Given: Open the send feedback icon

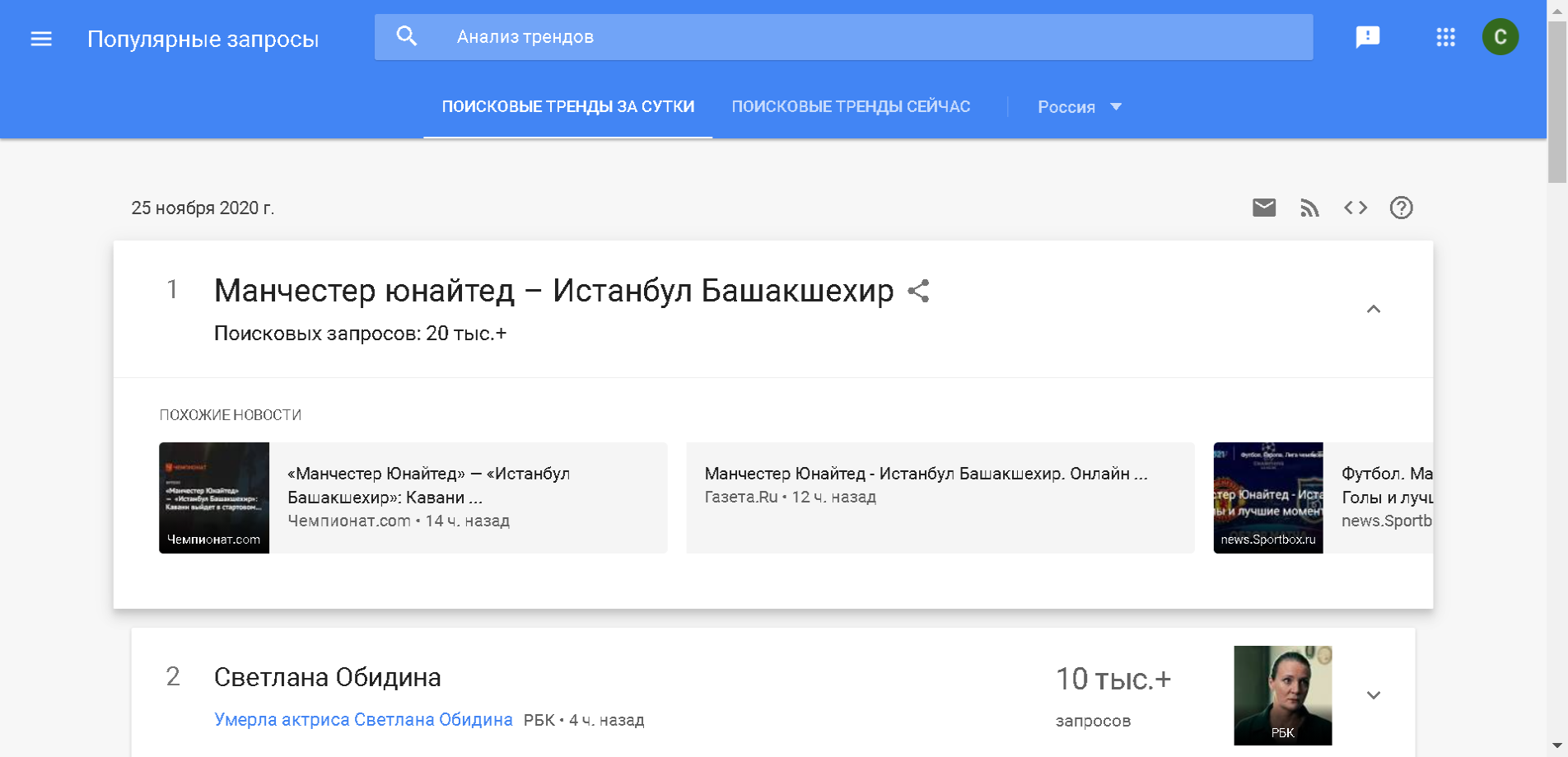Looking at the screenshot, I should point(1367,37).
